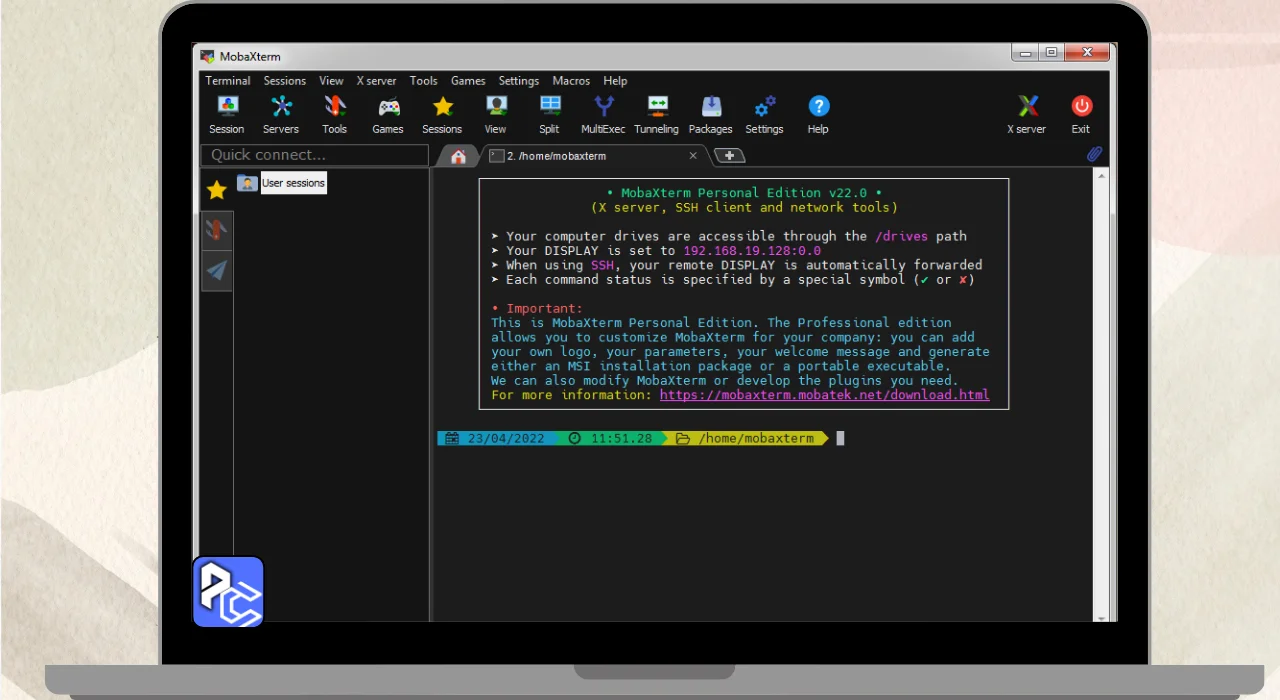Click the paperclip attachment icon

click(x=1094, y=155)
